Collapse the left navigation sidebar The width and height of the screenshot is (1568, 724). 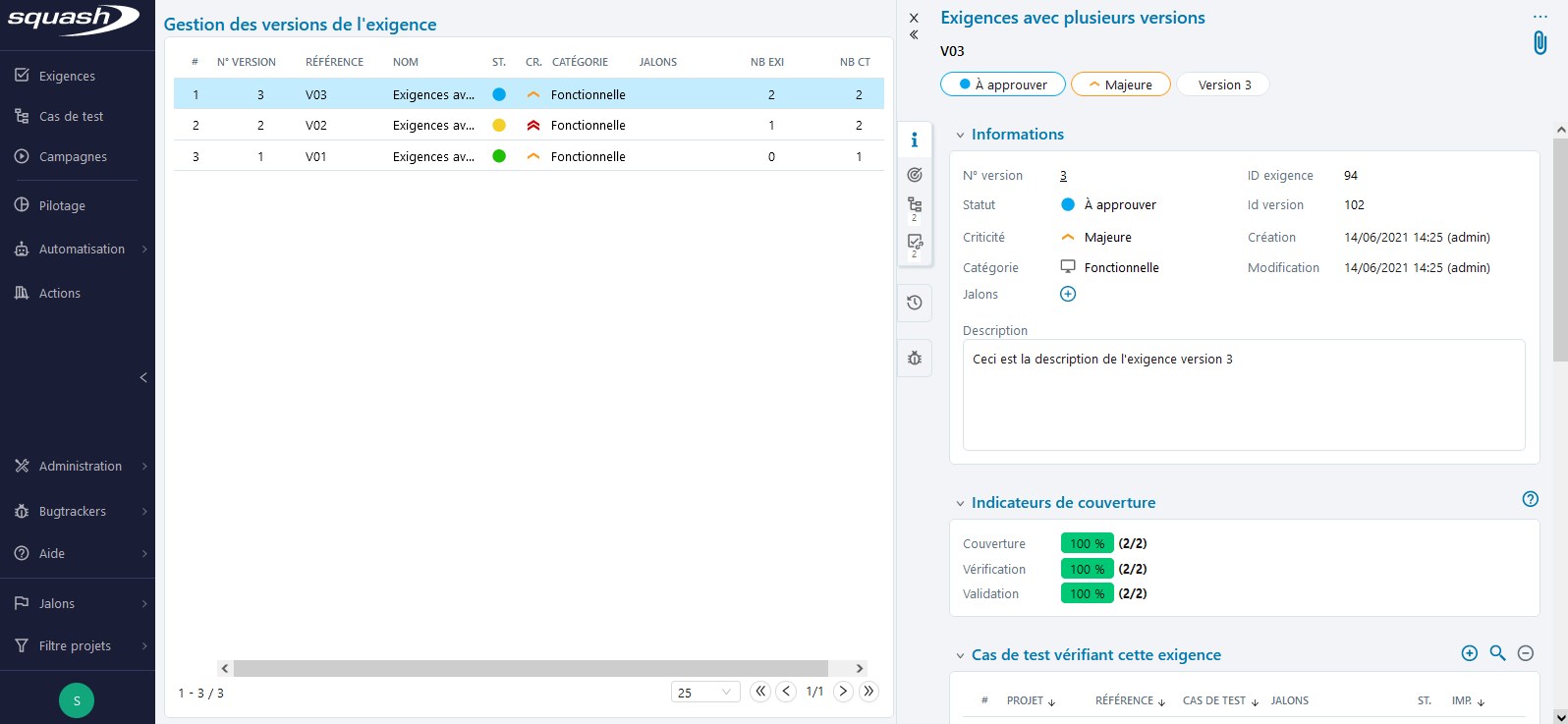click(x=143, y=377)
